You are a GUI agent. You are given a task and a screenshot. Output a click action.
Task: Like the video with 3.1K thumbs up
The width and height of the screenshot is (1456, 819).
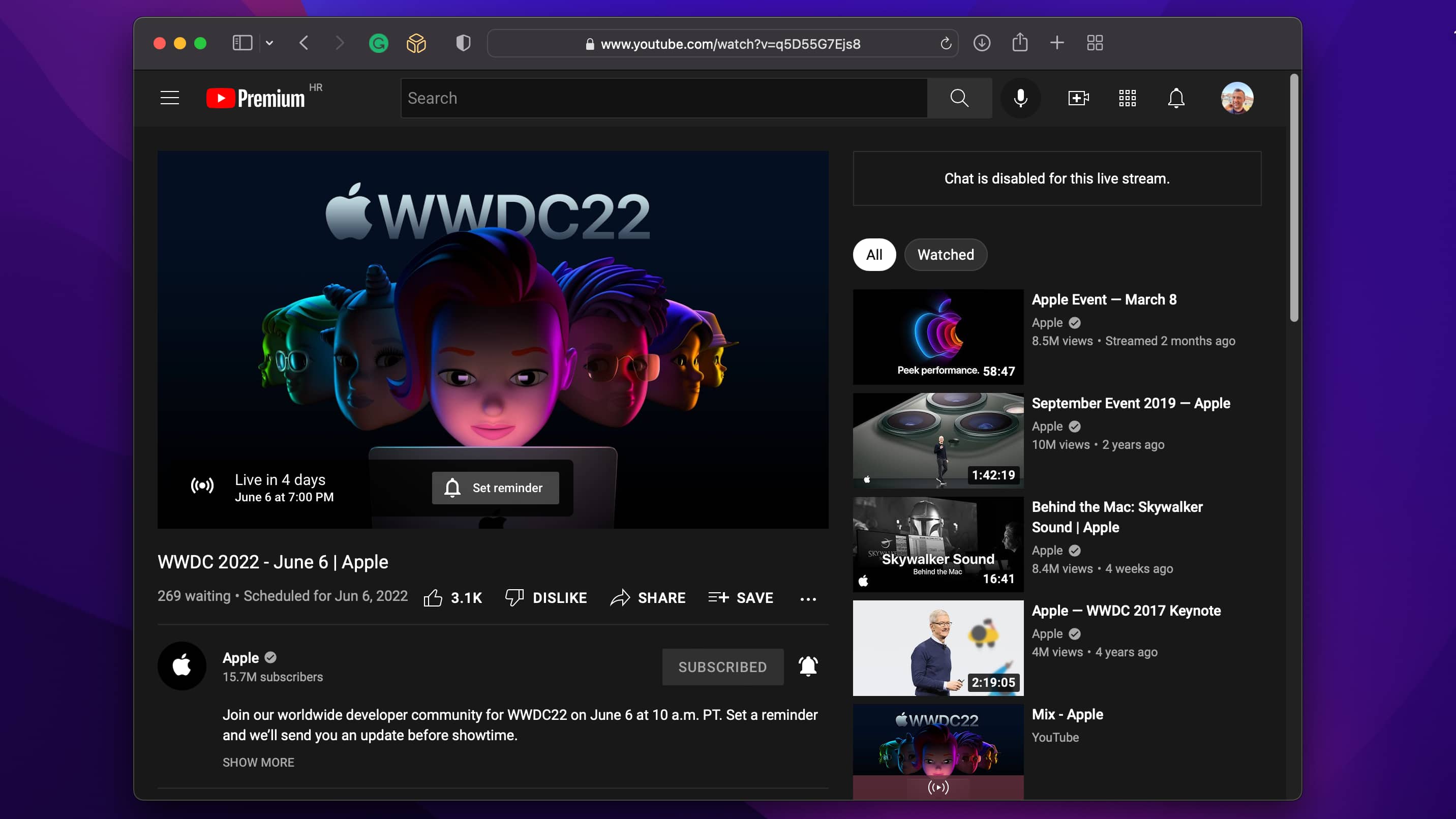pyautogui.click(x=453, y=597)
